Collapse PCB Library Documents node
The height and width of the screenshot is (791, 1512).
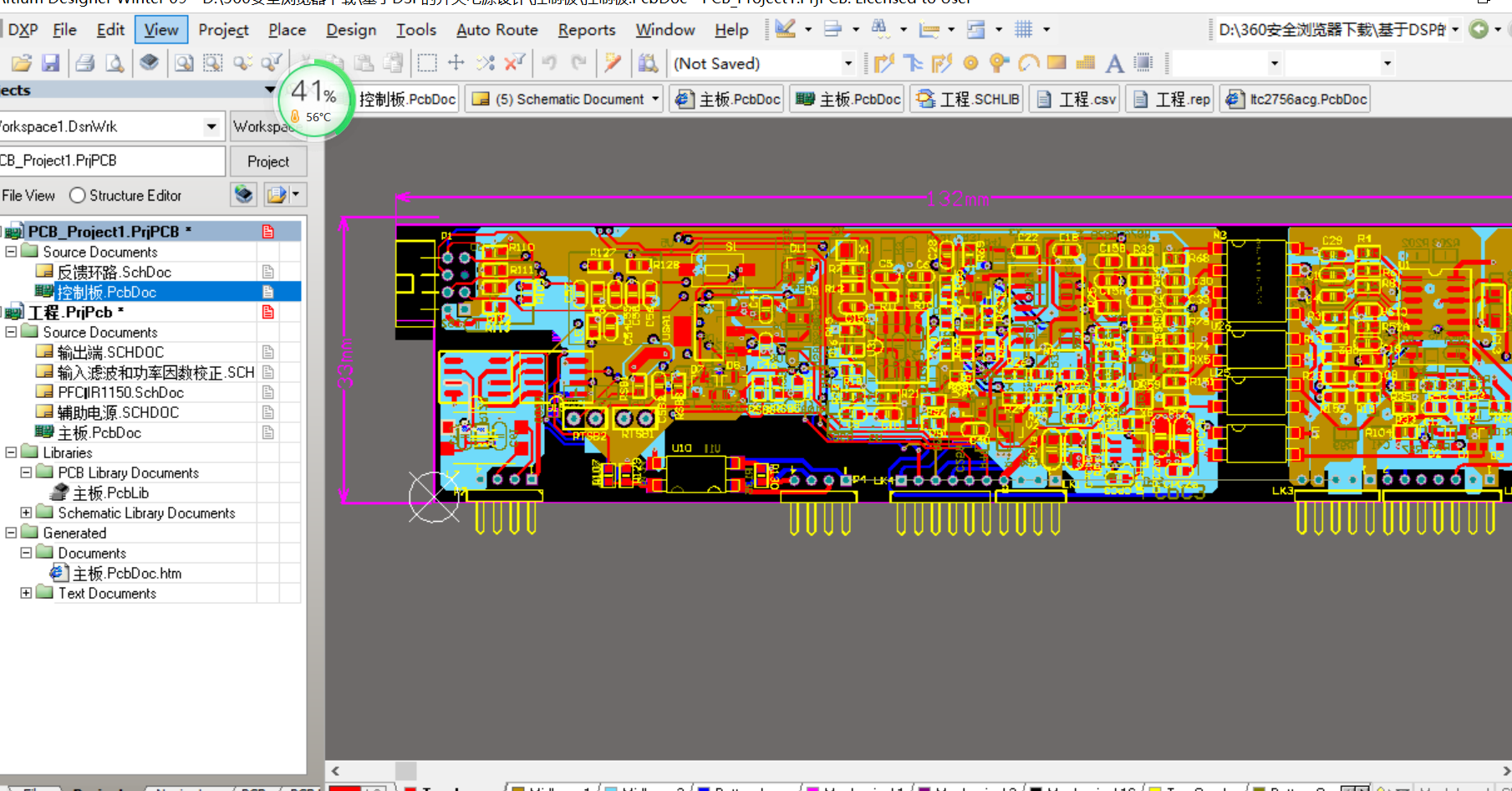click(x=26, y=472)
